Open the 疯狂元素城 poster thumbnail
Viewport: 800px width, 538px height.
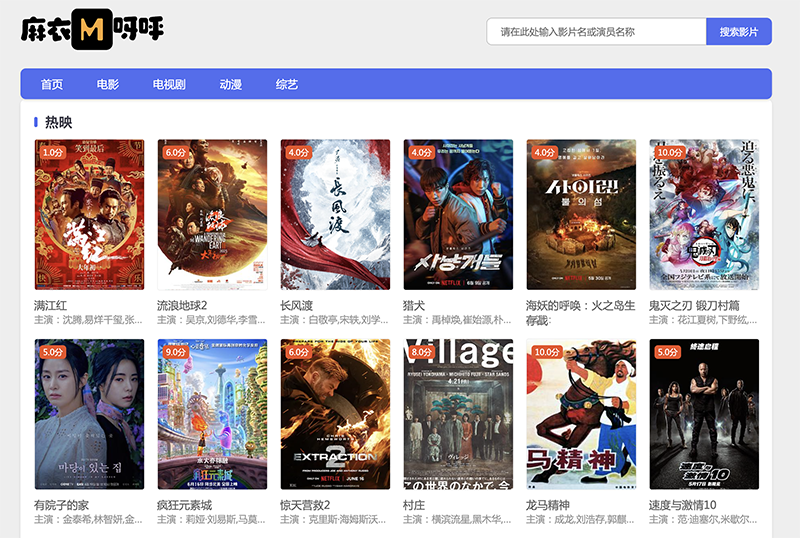point(212,414)
